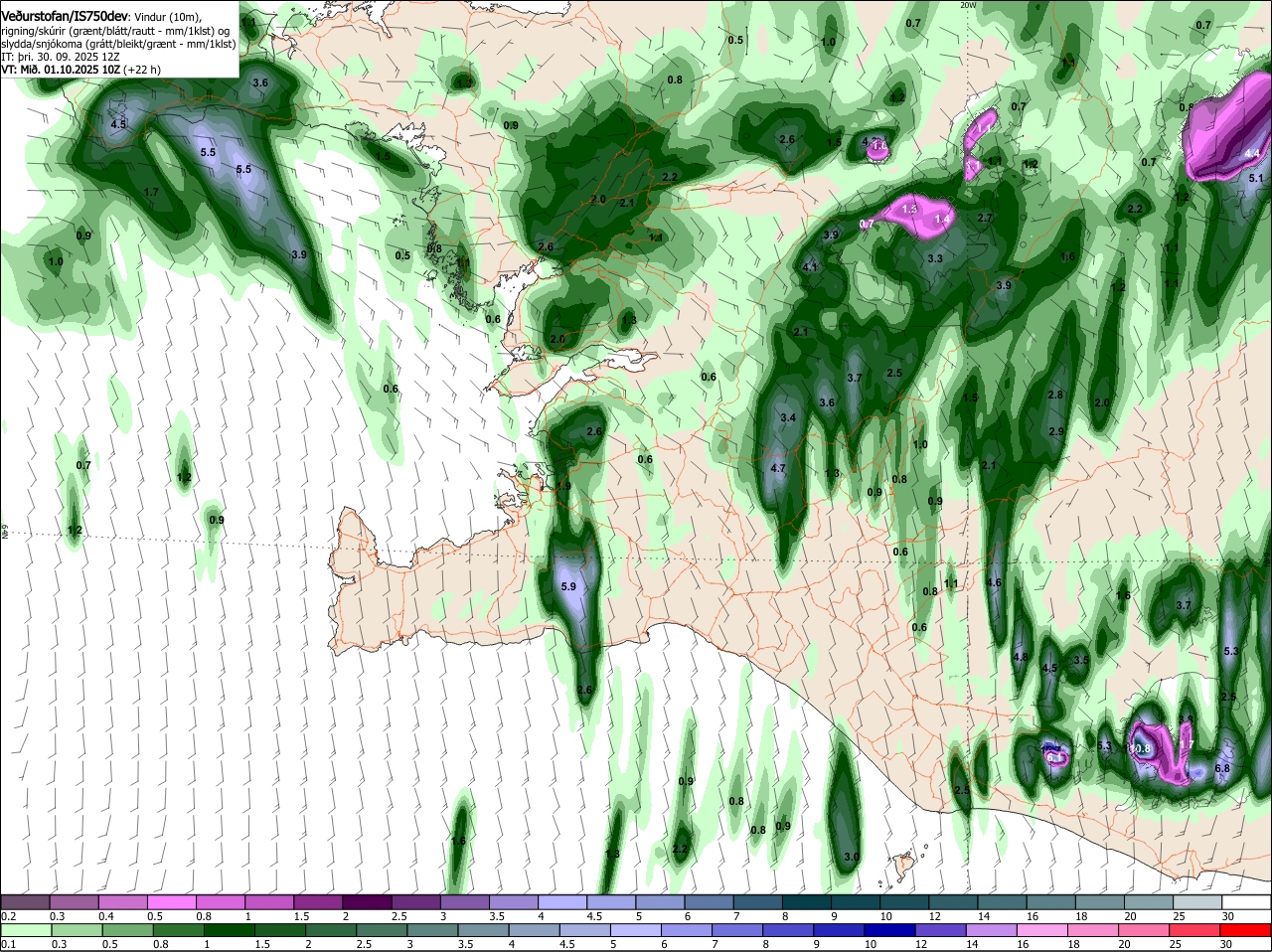Click the precipitation value 5.1 on the map

point(1255,178)
